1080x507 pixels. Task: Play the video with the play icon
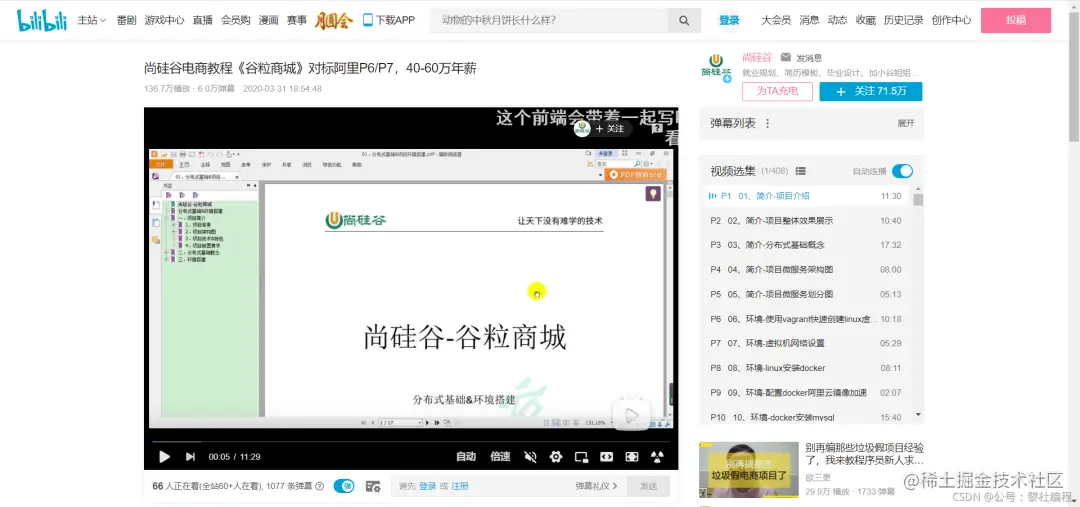(x=164, y=456)
